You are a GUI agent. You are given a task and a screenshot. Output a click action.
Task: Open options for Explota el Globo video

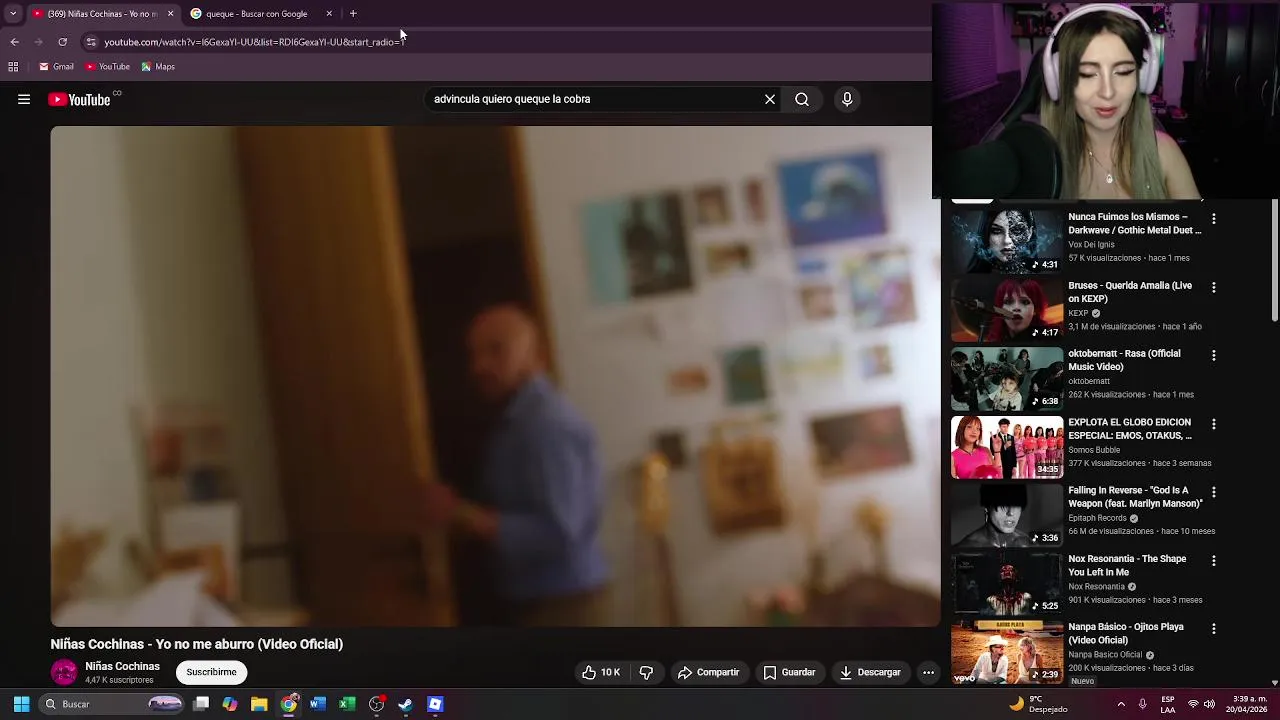coord(1214,424)
